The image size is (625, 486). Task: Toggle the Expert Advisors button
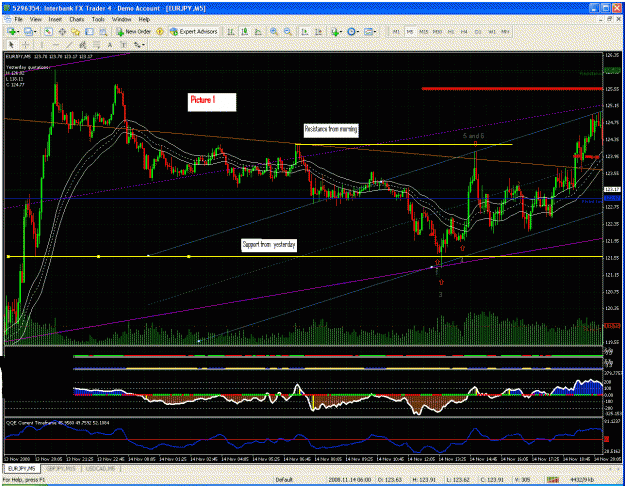pyautogui.click(x=194, y=32)
